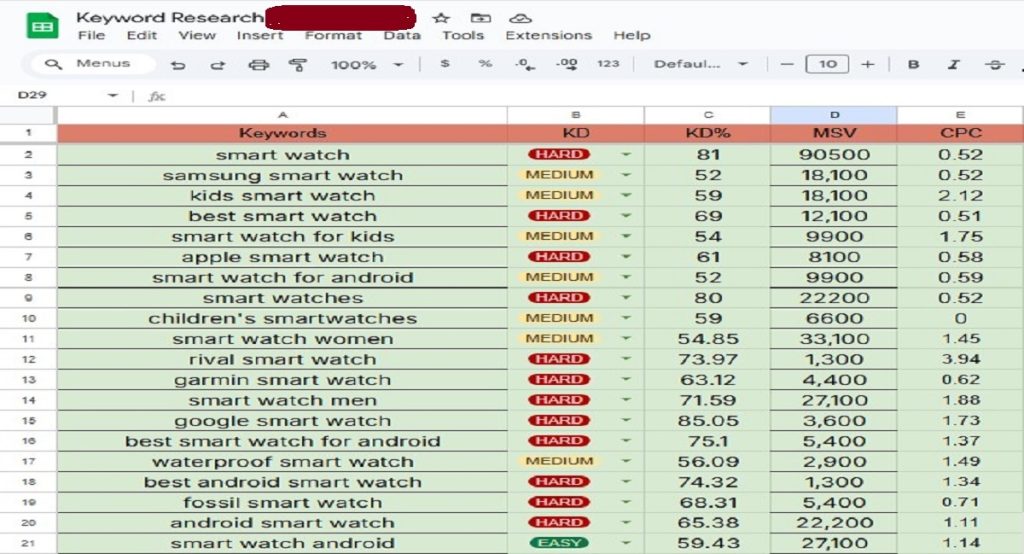1024x554 pixels.
Task: Open the Edit menu
Action: tap(142, 35)
